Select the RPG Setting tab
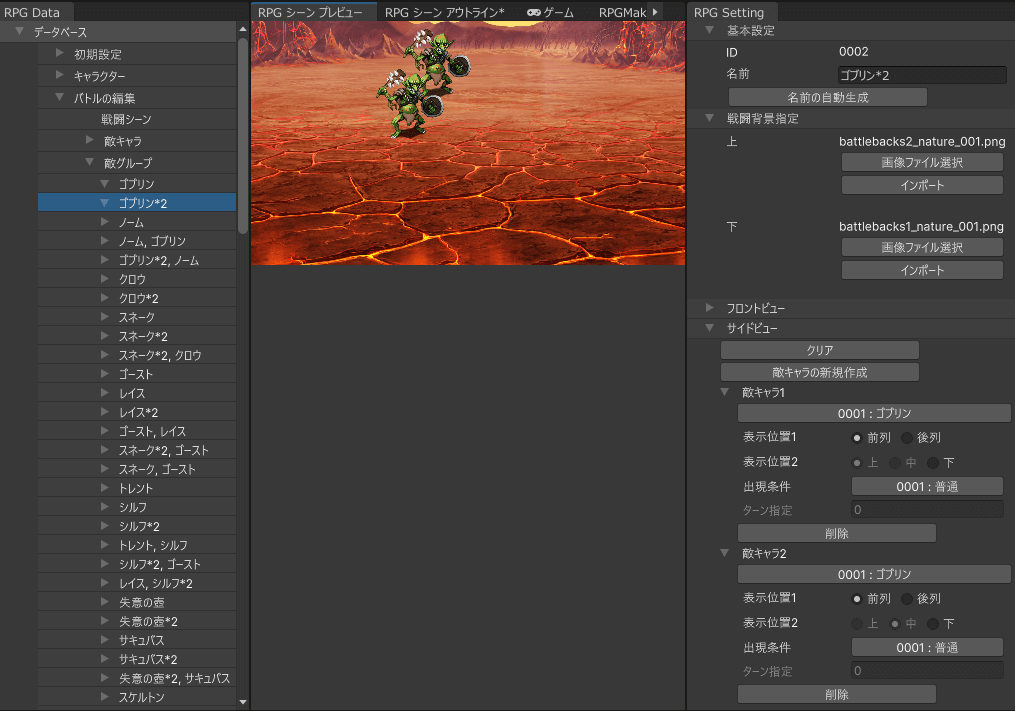 pos(729,12)
